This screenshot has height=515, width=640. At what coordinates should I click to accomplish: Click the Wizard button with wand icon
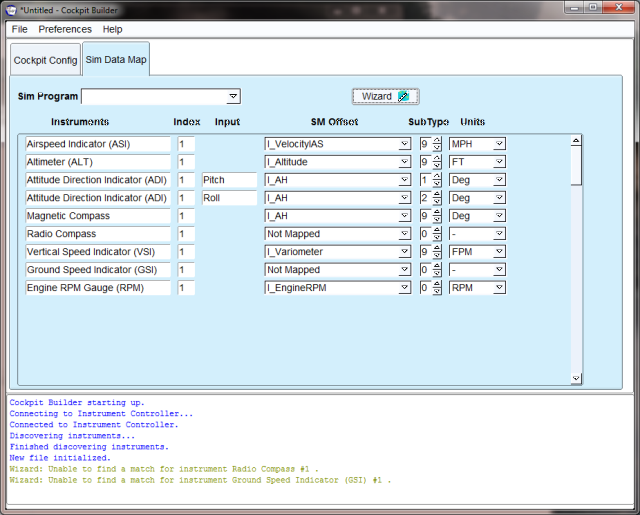(385, 97)
